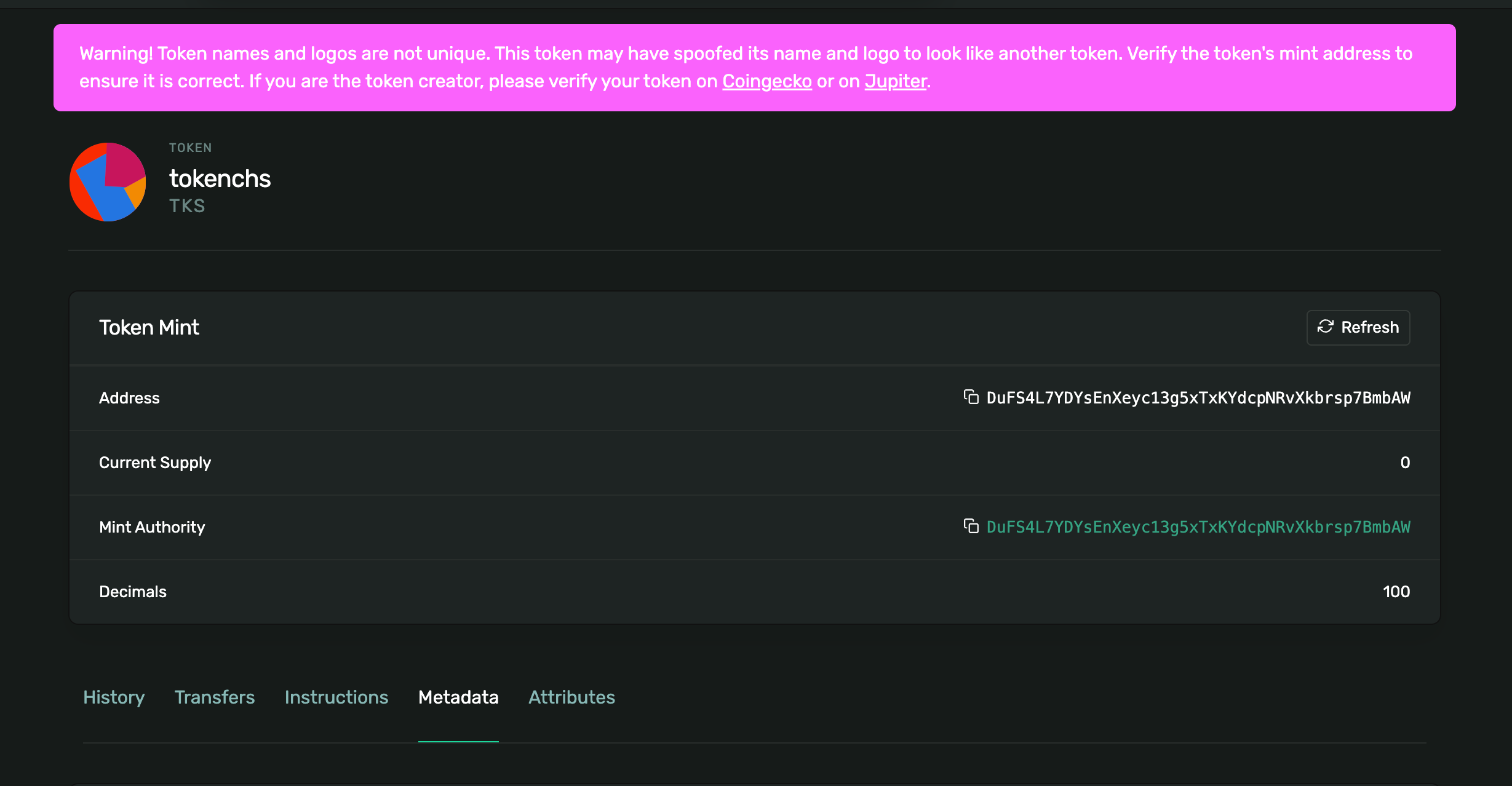Open the Coingecko verification link
The height and width of the screenshot is (786, 1512).
[x=766, y=81]
